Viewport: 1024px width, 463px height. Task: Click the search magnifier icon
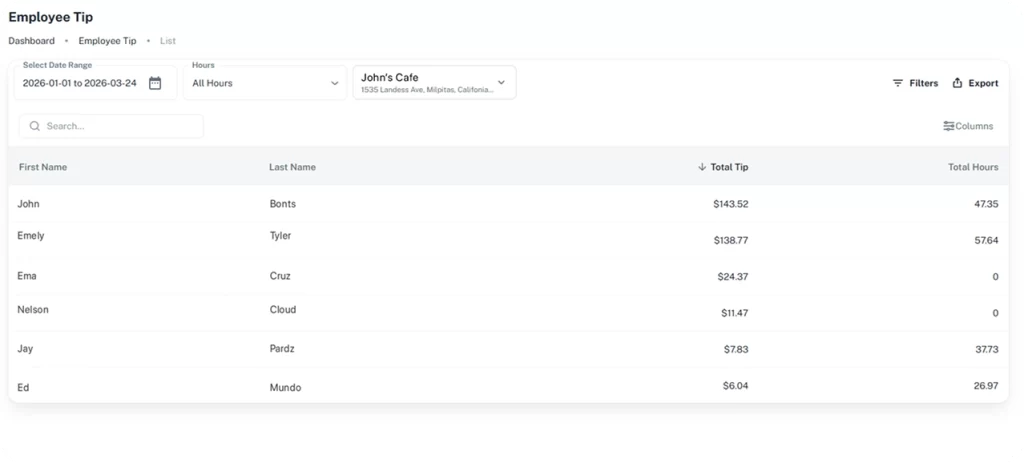coord(35,126)
